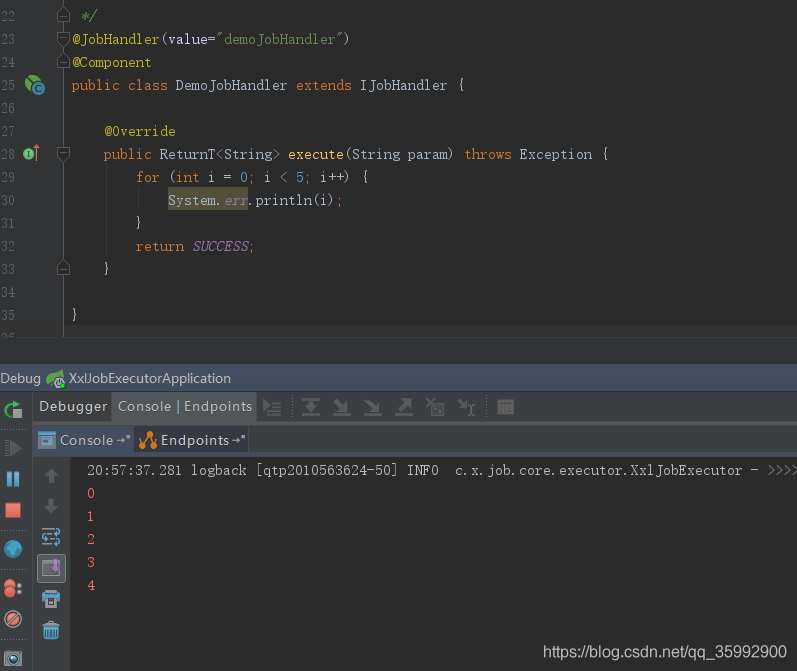The image size is (797, 671).
Task: Click implements-method gutter icon on line 28
Action: [x=31, y=153]
